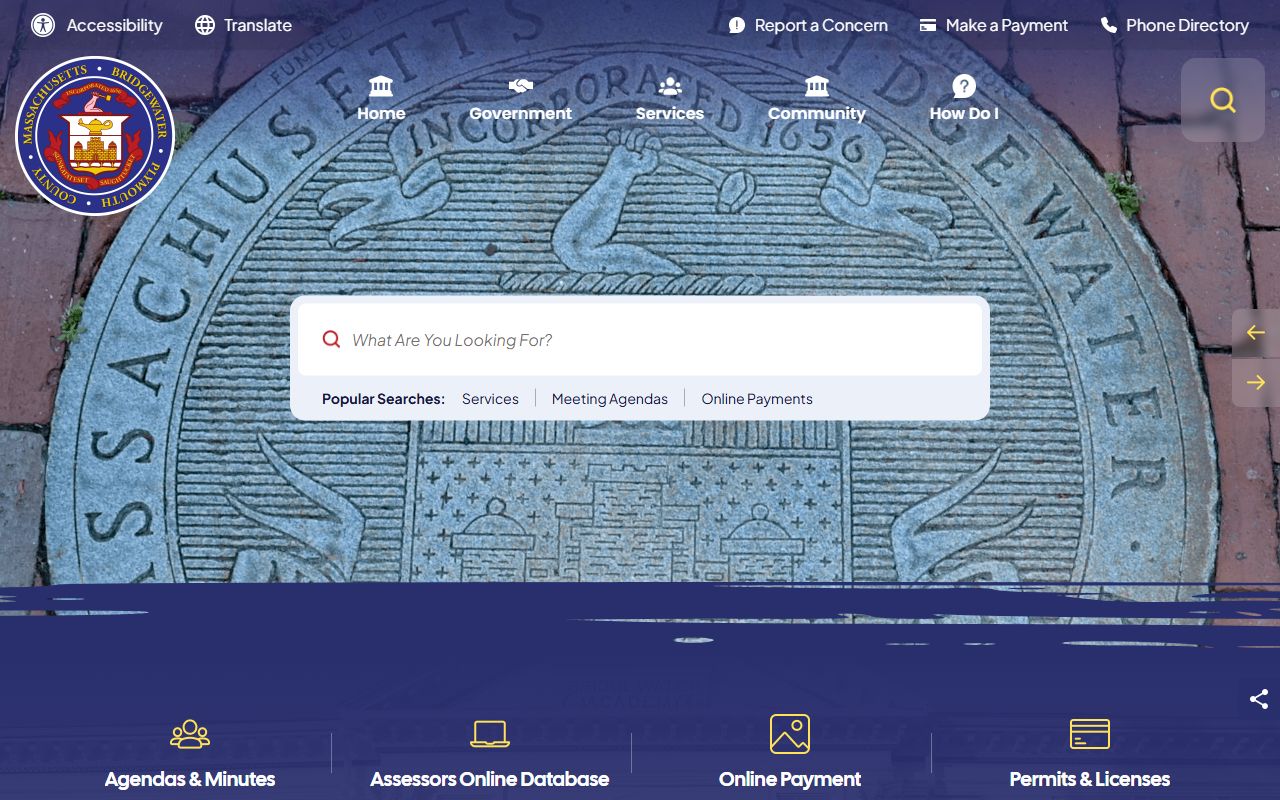
Task: Click the Report a Concern alert icon
Action: pos(737,25)
